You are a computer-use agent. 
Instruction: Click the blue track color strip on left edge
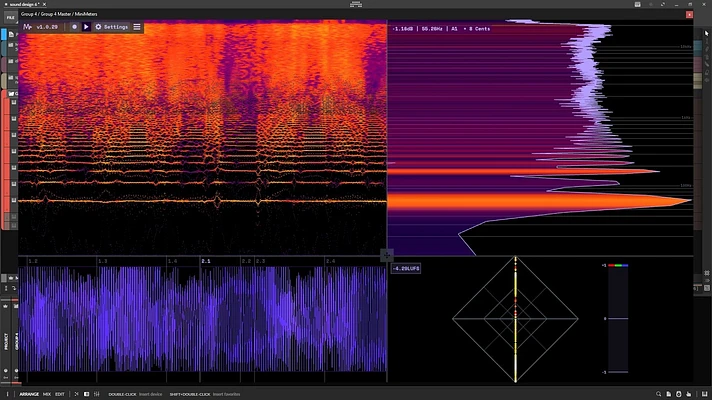click(x=4, y=35)
